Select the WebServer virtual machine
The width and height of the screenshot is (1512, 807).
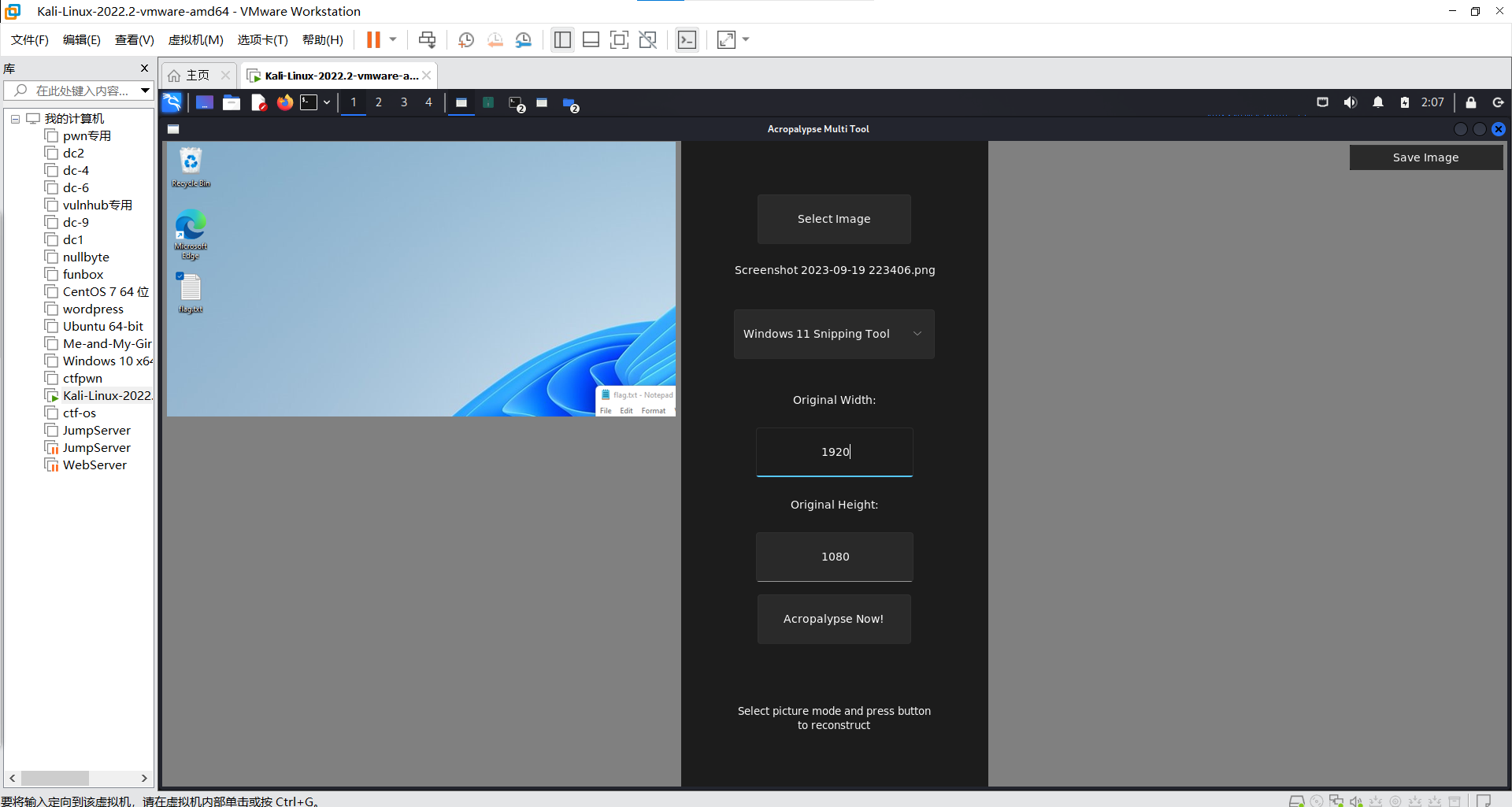pyautogui.click(x=94, y=465)
